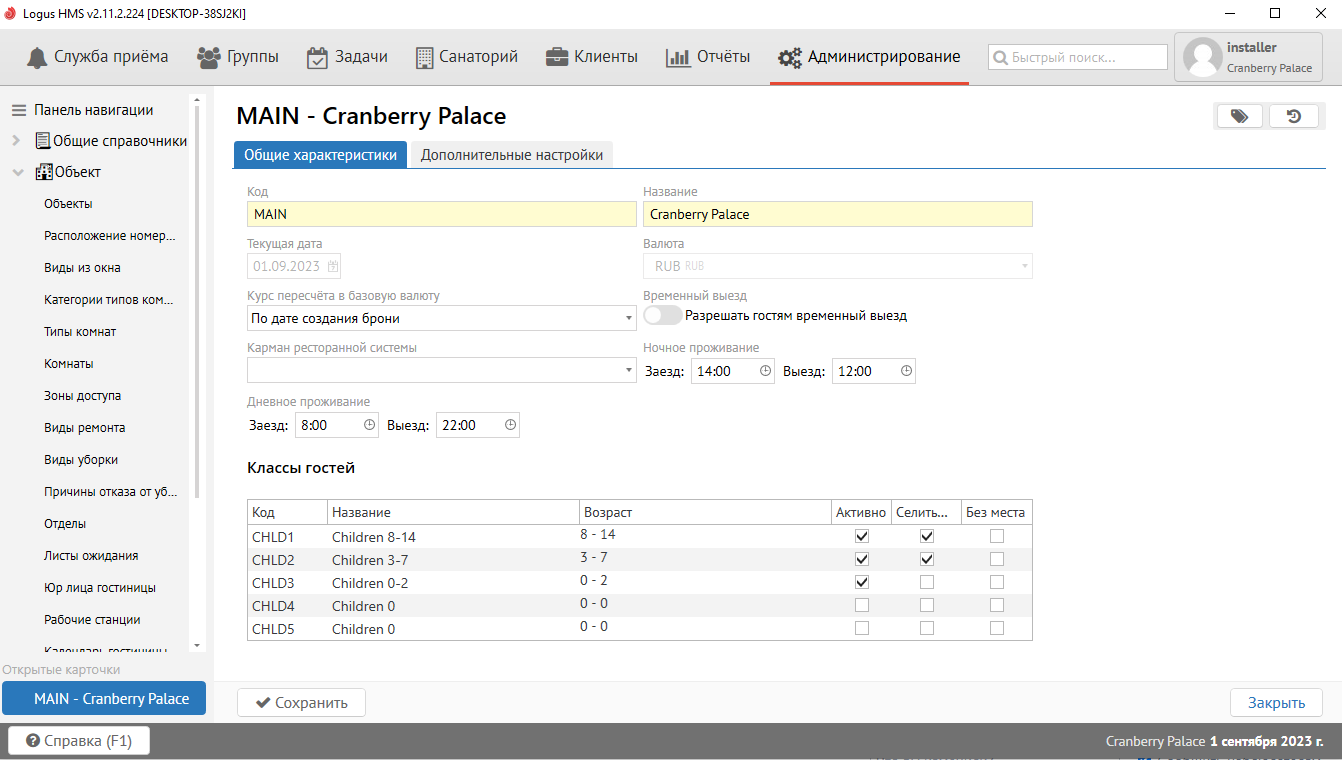Switch to Дополнительные настройки tab
1342x760 pixels.
coord(511,155)
